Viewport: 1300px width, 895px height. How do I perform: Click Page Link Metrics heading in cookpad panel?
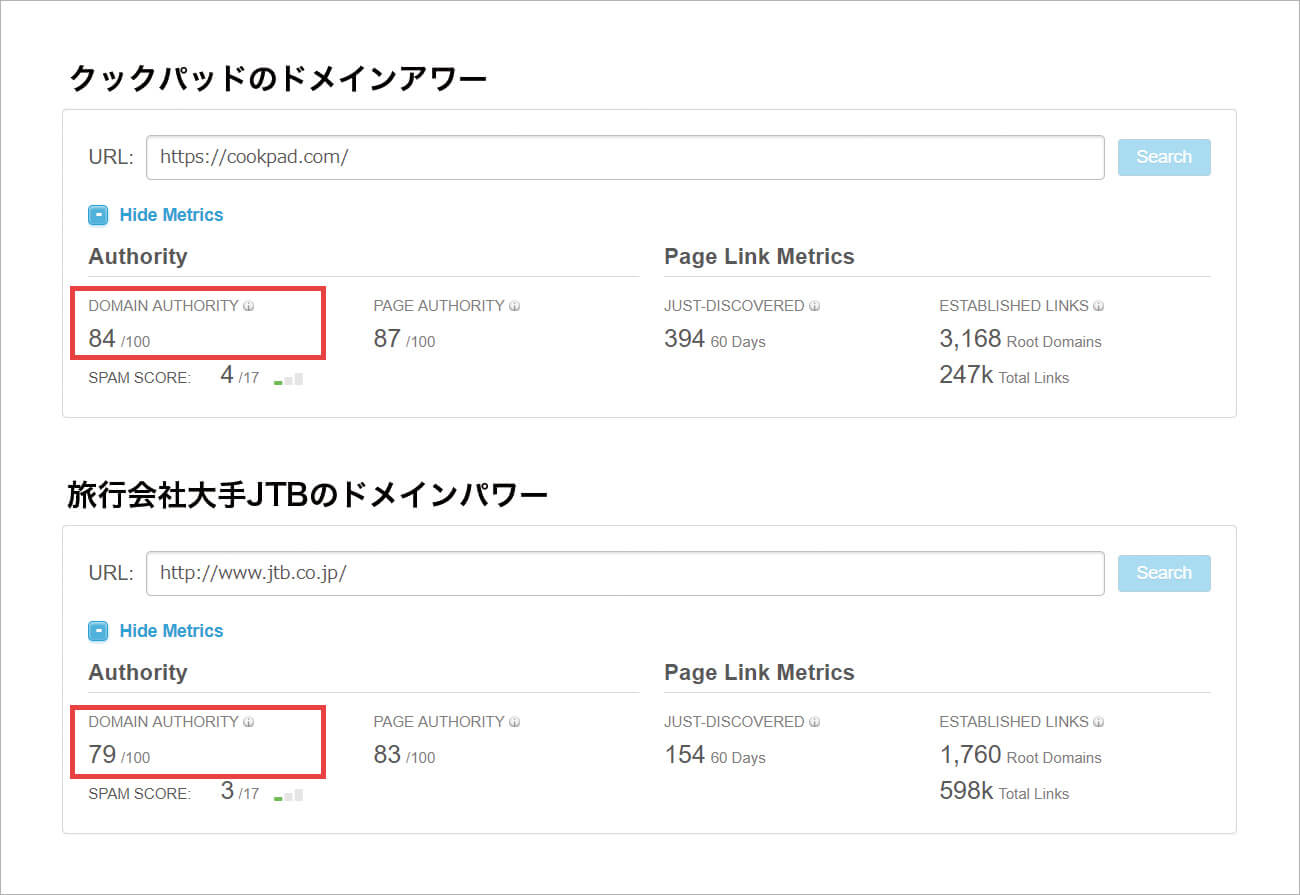(759, 256)
